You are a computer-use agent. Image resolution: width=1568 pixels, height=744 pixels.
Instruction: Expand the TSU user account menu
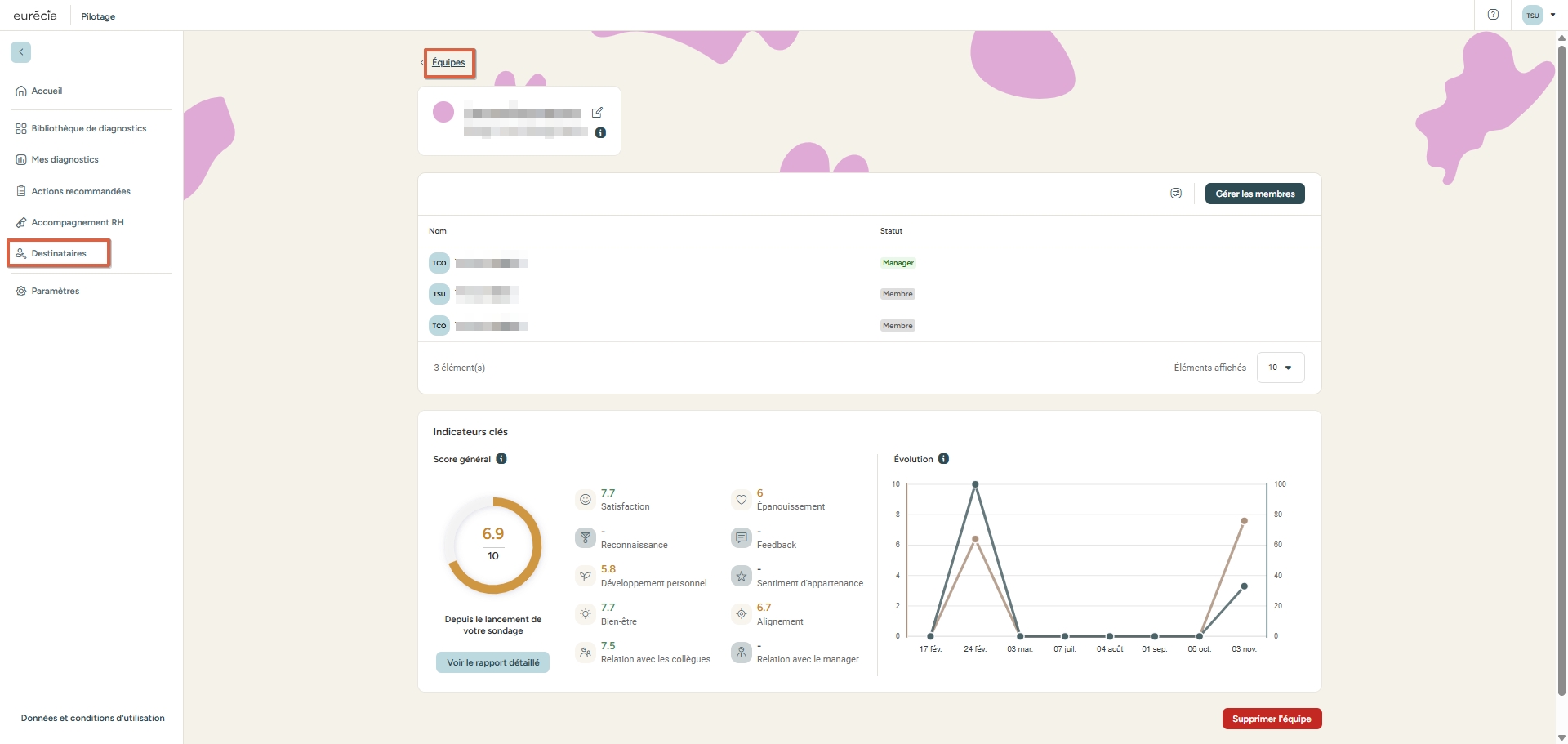pyautogui.click(x=1539, y=15)
